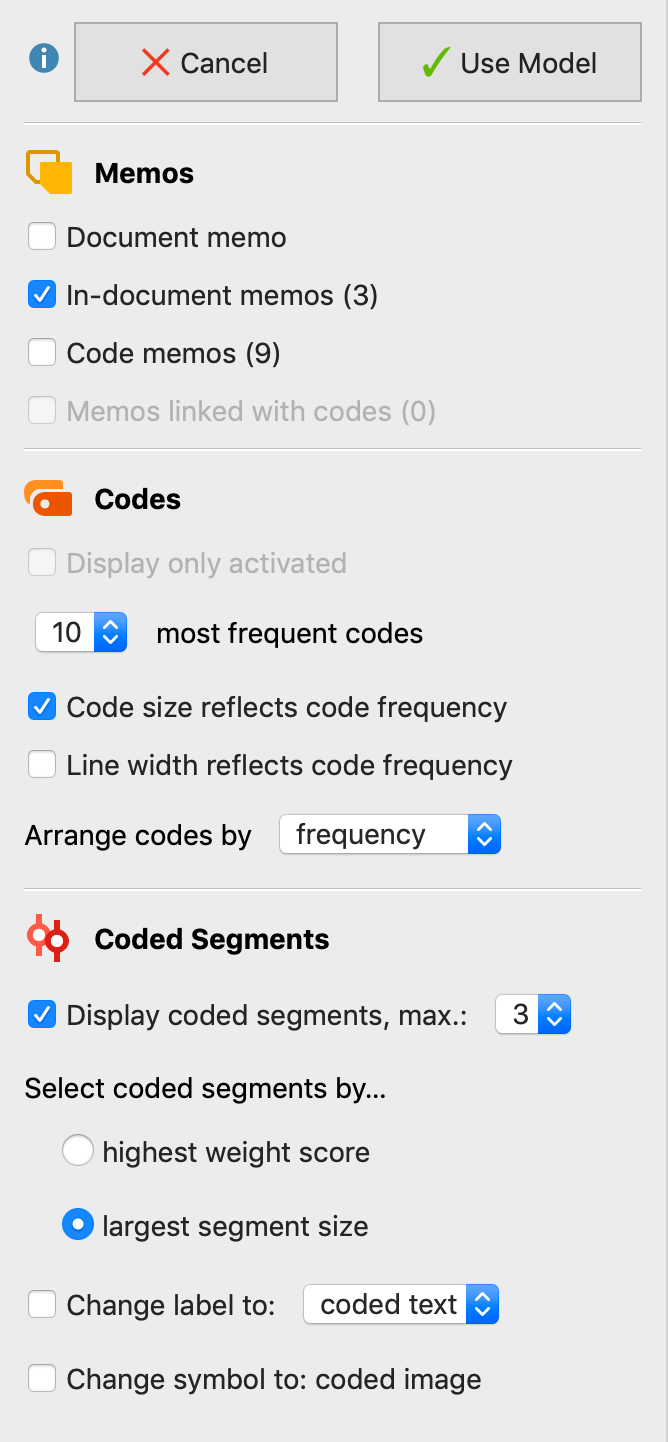Viewport: 668px width, 1442px height.
Task: Uncheck Display coded segments option
Action: pos(41,1014)
